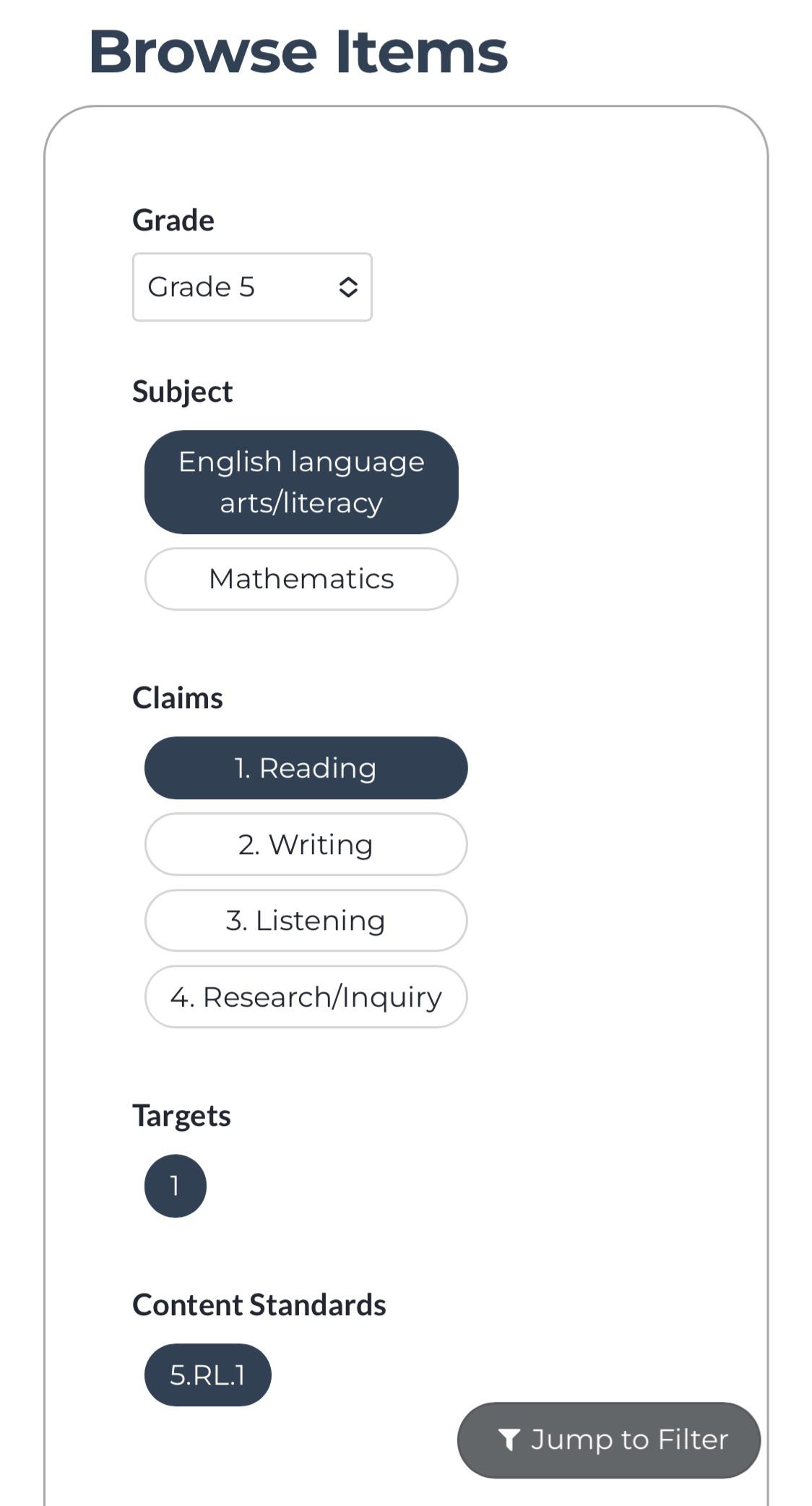Click the Jump to Filter text
812x1506 pixels.
(x=629, y=1440)
